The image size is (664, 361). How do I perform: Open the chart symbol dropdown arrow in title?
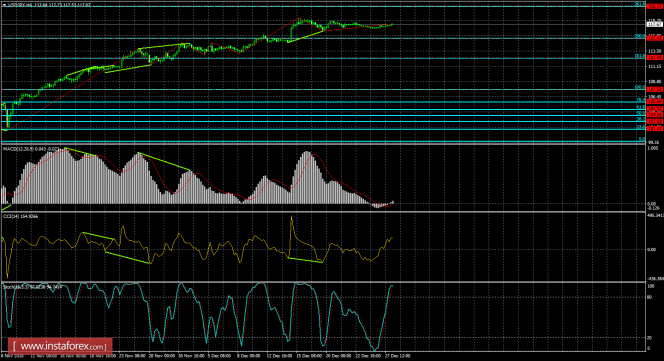[x=4, y=5]
